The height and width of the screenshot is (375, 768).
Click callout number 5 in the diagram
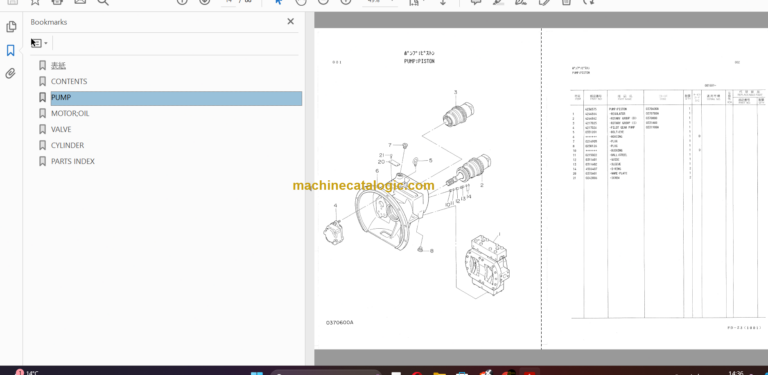point(431,160)
